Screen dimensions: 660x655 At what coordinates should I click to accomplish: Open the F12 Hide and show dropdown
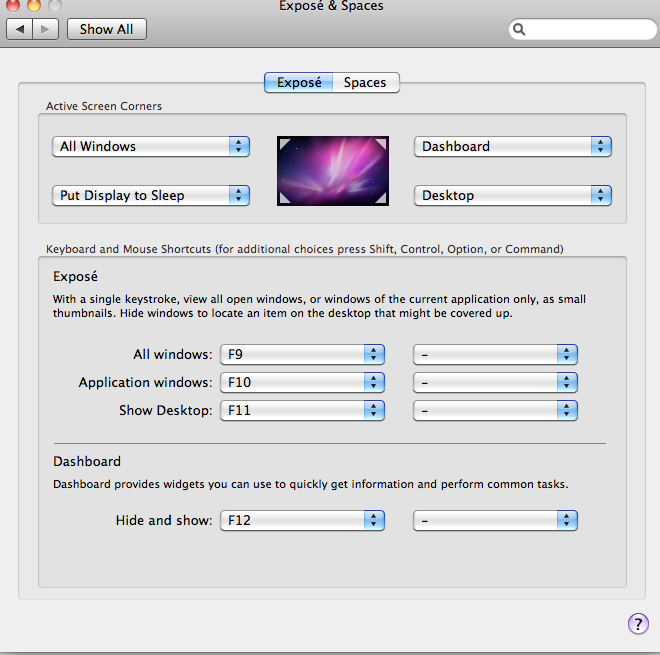point(302,520)
